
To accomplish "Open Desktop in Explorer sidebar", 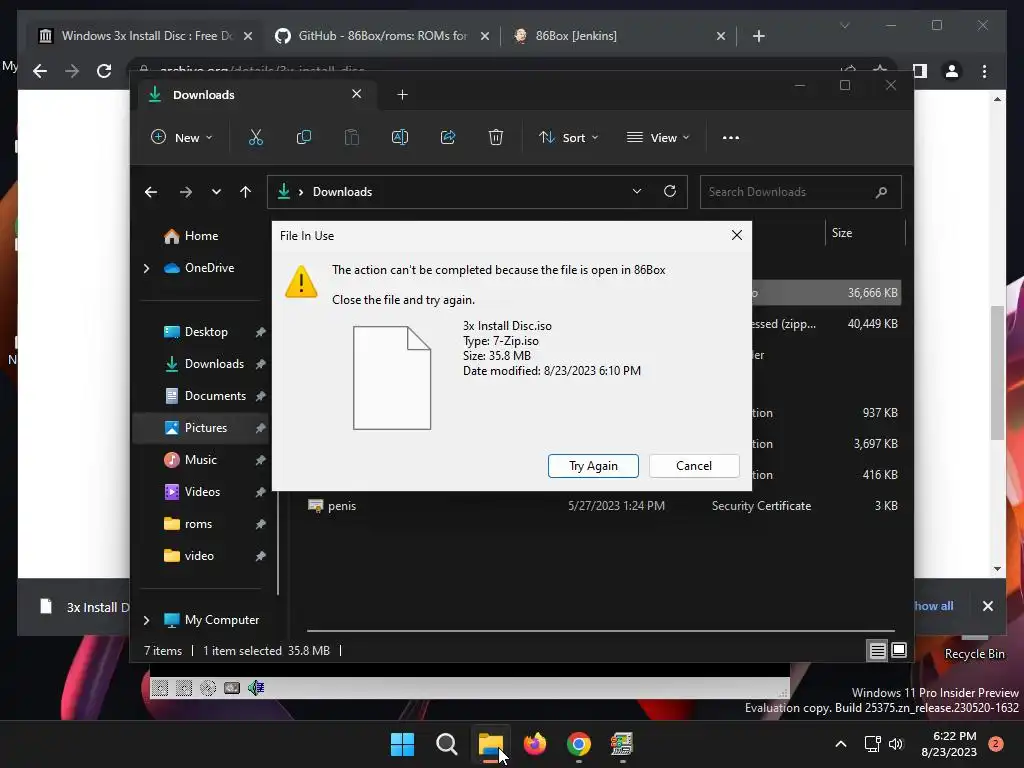I will pos(206,332).
